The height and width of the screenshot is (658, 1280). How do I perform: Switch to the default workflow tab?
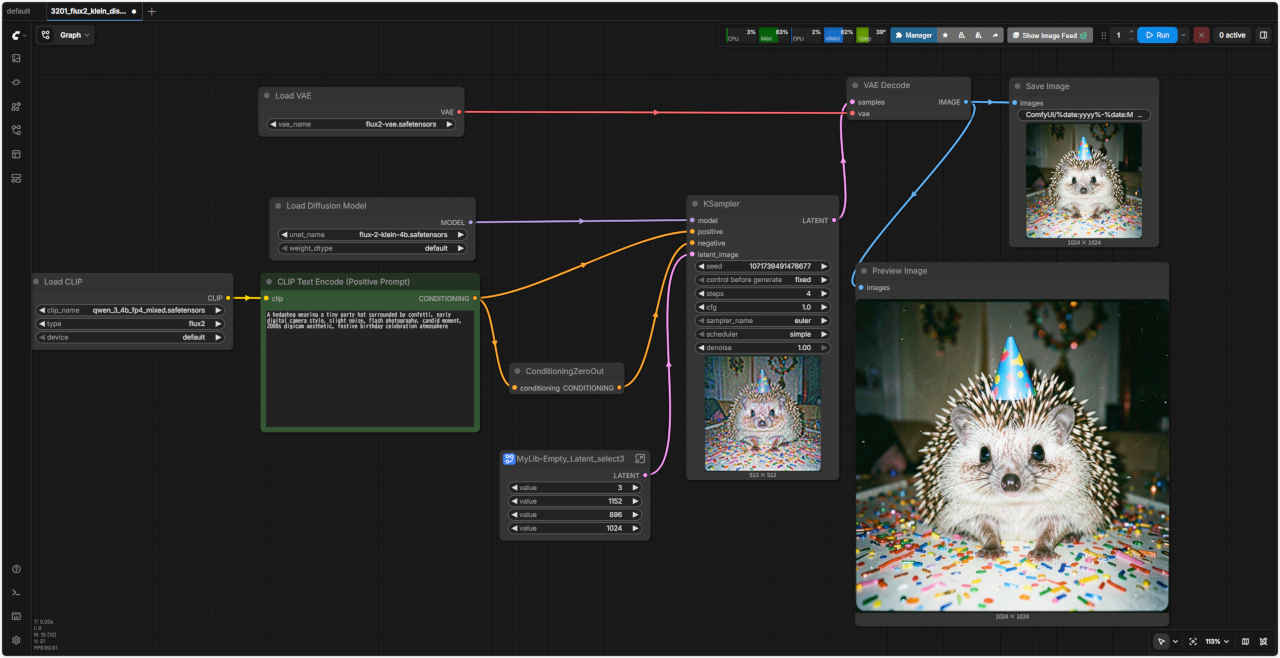click(x=19, y=11)
